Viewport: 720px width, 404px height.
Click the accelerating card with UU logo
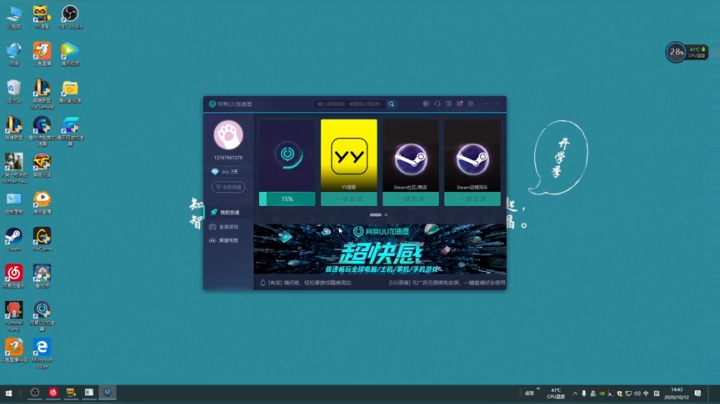pyautogui.click(x=287, y=156)
